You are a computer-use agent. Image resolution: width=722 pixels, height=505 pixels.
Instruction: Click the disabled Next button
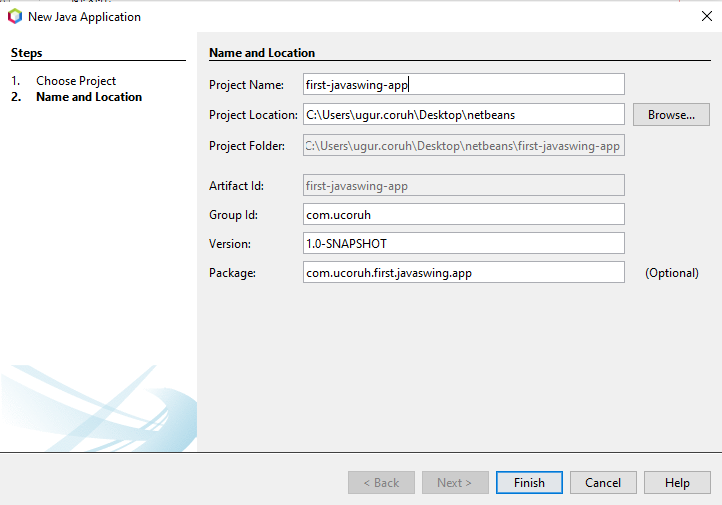[455, 482]
